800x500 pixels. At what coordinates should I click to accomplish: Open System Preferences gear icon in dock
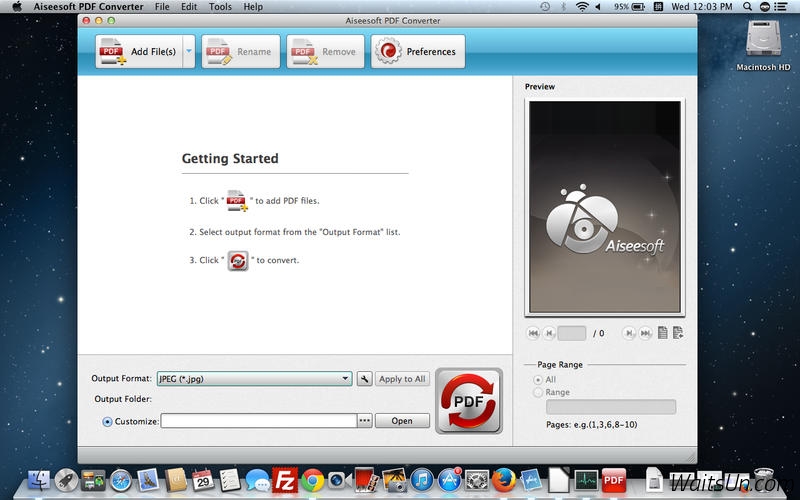click(477, 481)
